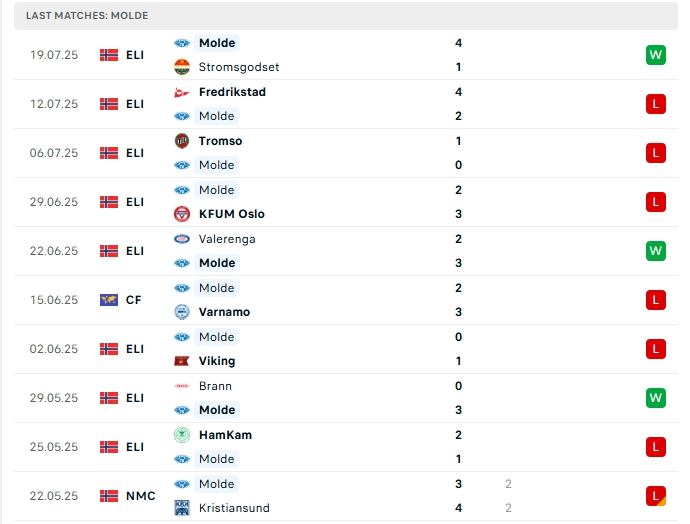Click the KFUM Oslo team logo
Screen dimensions: 690x524
[x=182, y=214]
